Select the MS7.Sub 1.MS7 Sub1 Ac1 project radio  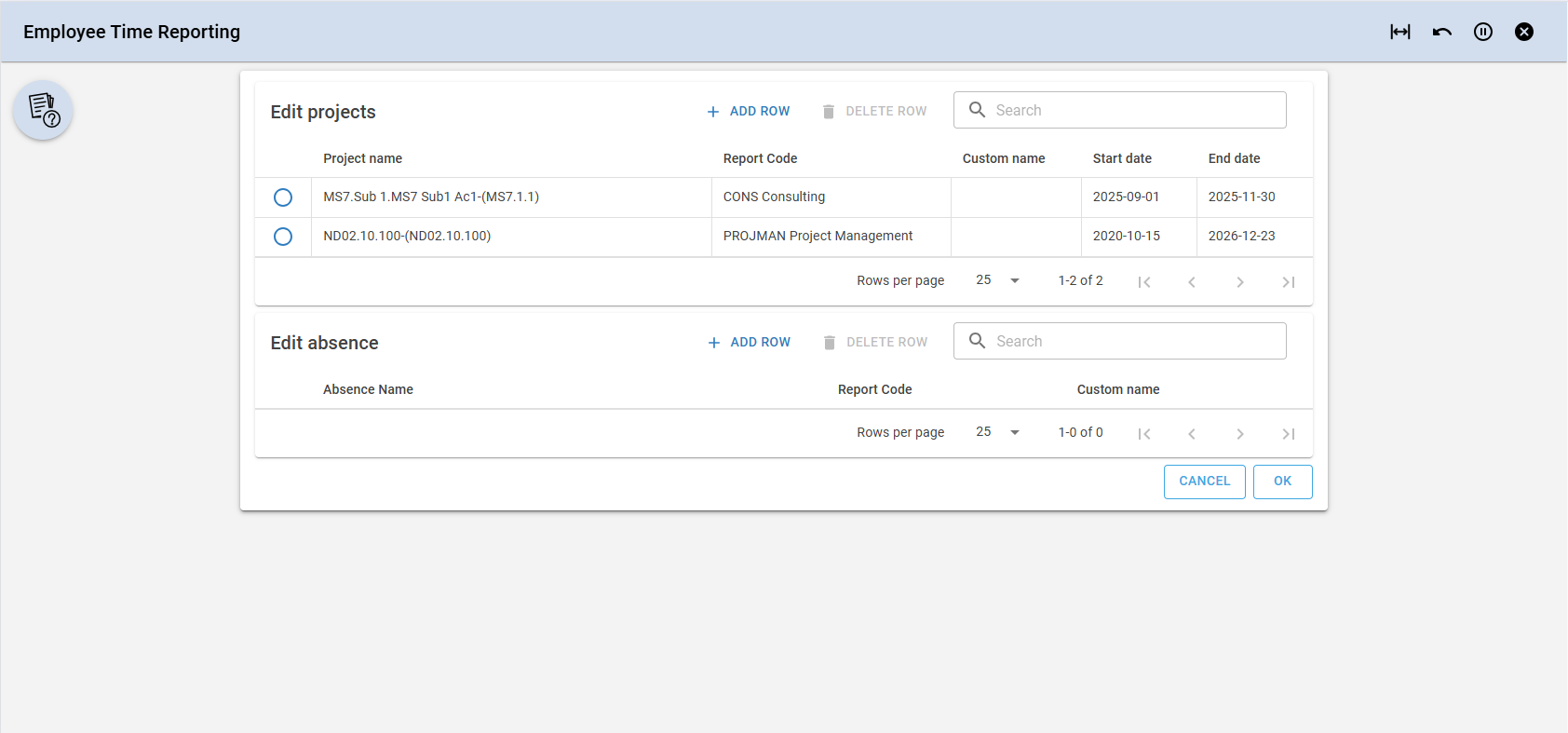[x=283, y=197]
